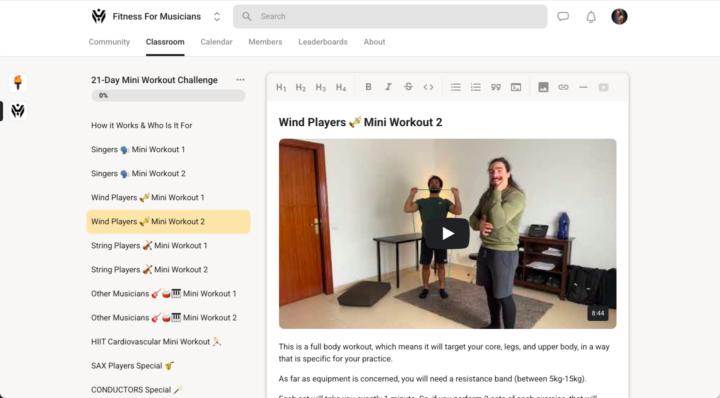Insert a link
The width and height of the screenshot is (720, 398).
tap(563, 87)
